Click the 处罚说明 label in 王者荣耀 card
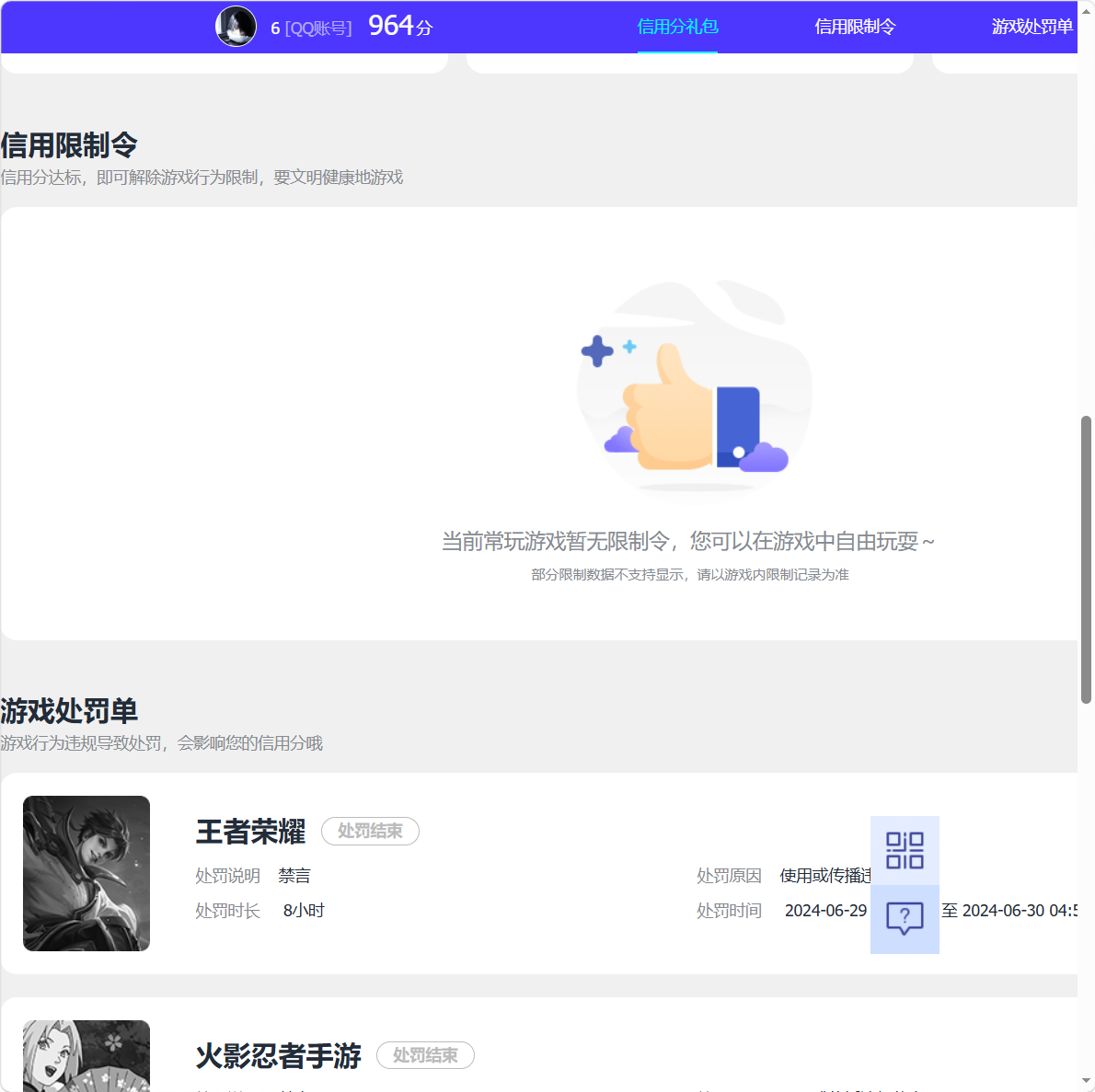Image resolution: width=1095 pixels, height=1092 pixels. coord(227,876)
